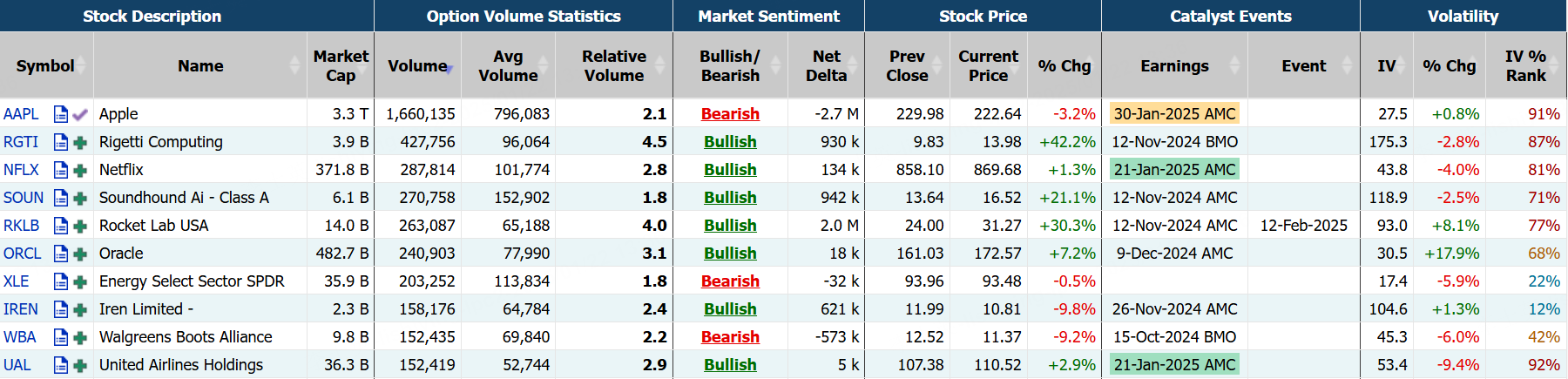Image resolution: width=1568 pixels, height=379 pixels.
Task: Open the NFLX details document icon
Action: 61,170
